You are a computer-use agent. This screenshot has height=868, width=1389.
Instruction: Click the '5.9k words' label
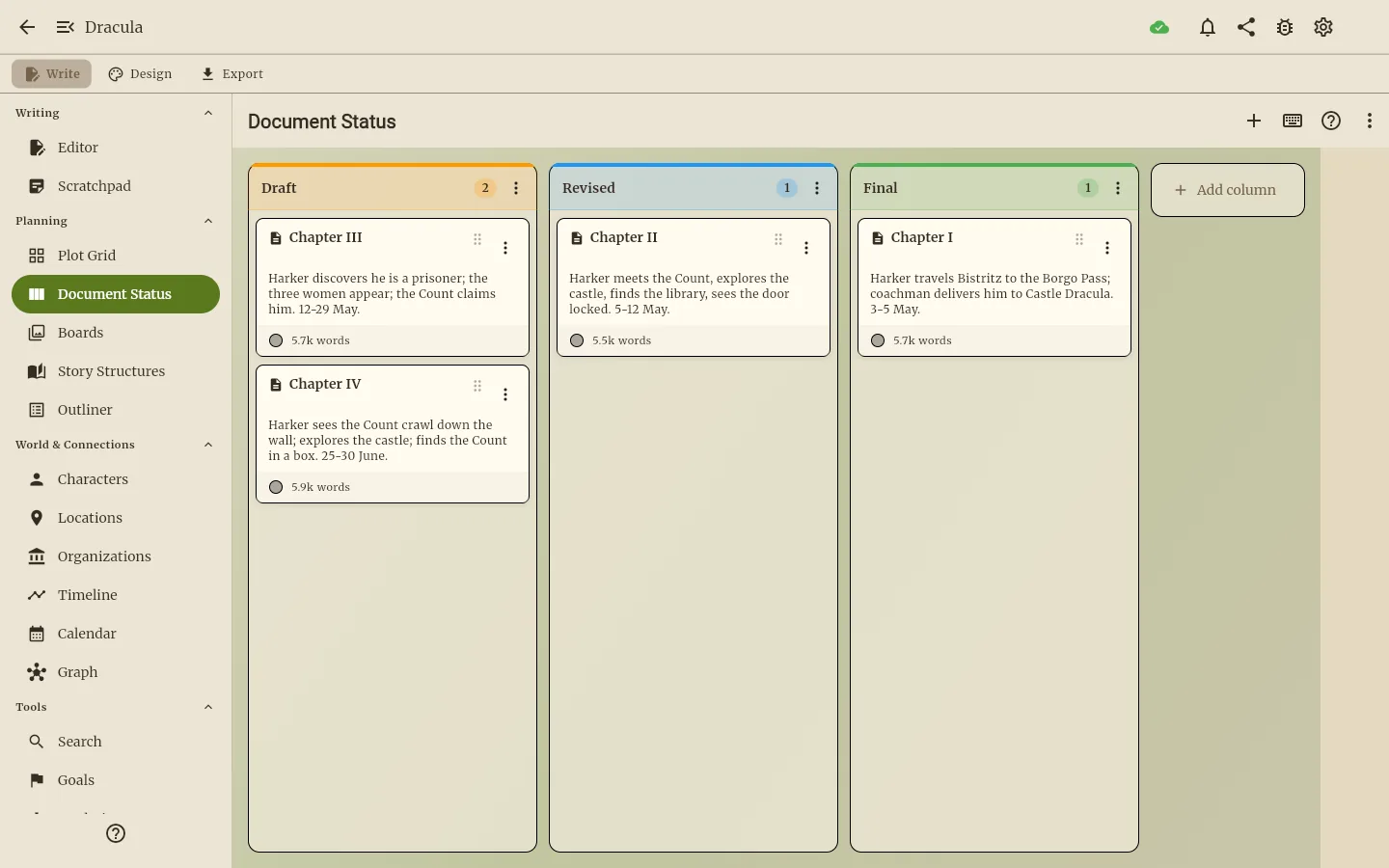click(320, 487)
